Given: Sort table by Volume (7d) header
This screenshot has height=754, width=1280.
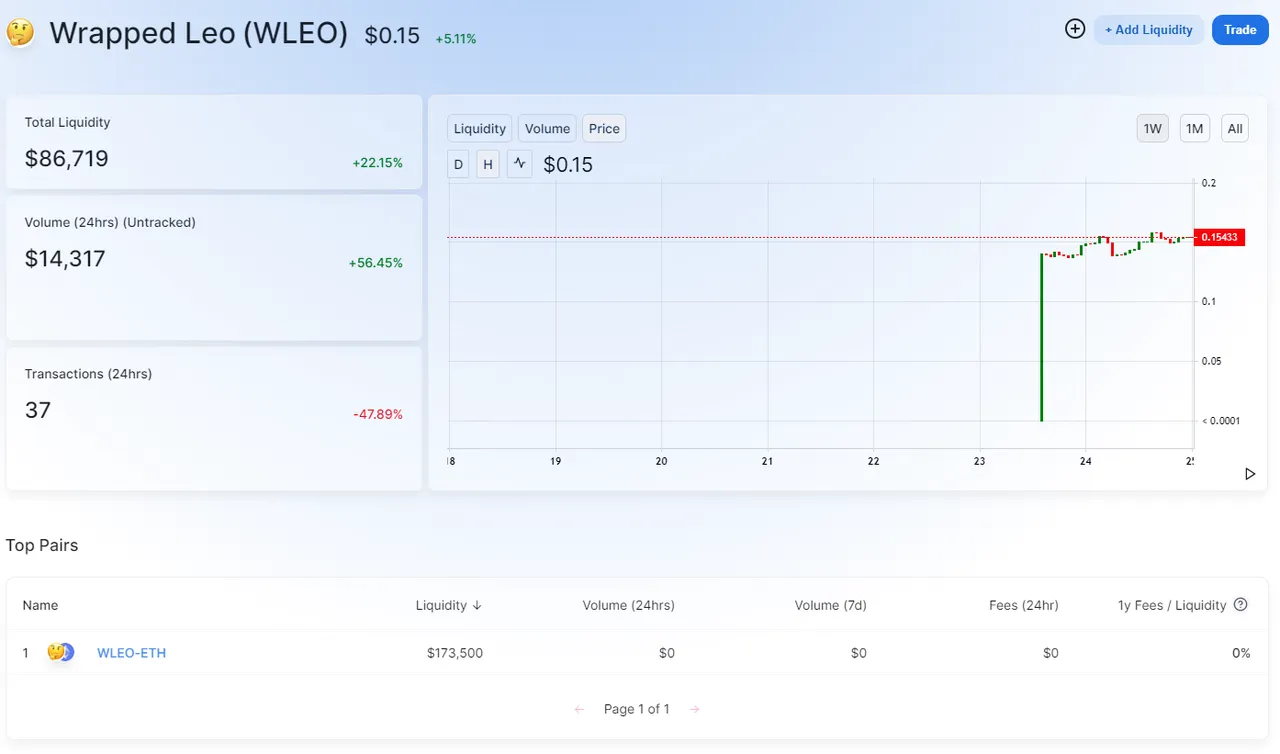Looking at the screenshot, I should (x=831, y=605).
